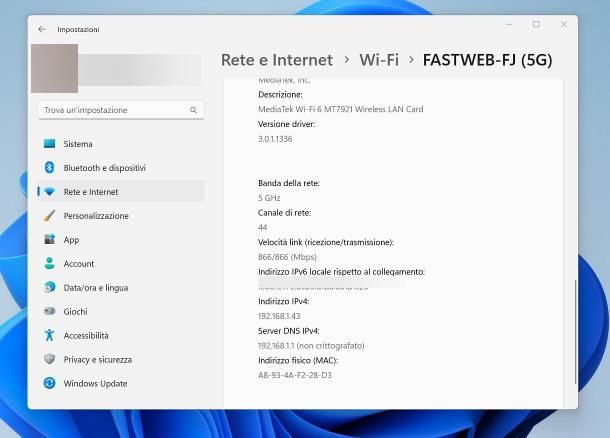Viewport: 610px width, 438px height.
Task: Click the Personalizzazione paintbrush icon
Action: tap(49, 215)
